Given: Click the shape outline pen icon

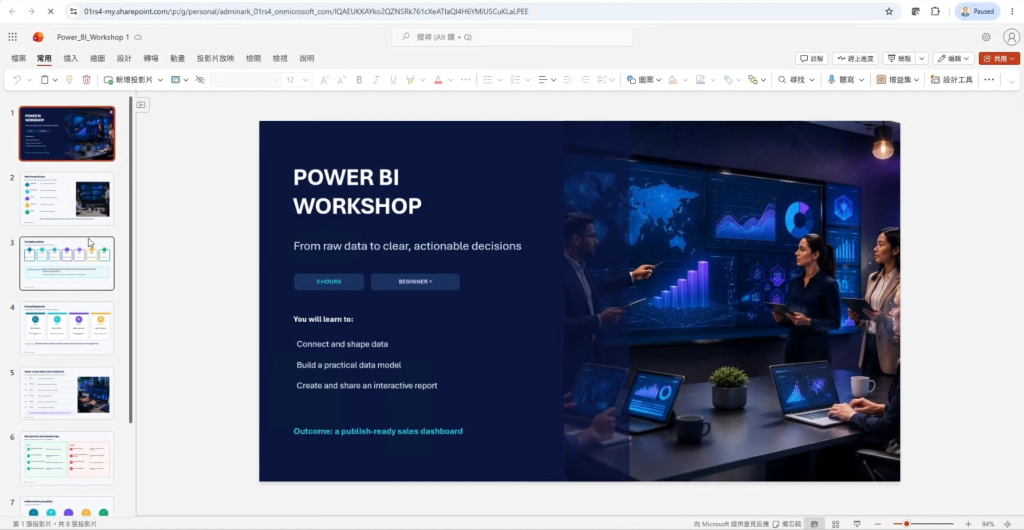Looking at the screenshot, I should pyautogui.click(x=700, y=80).
